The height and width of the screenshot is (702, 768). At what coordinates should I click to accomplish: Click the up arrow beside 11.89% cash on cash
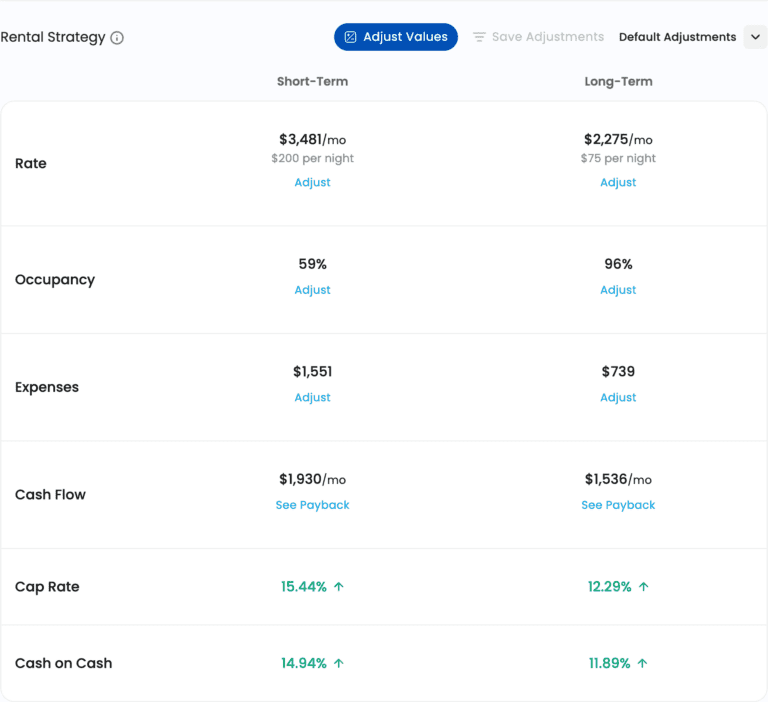point(642,663)
